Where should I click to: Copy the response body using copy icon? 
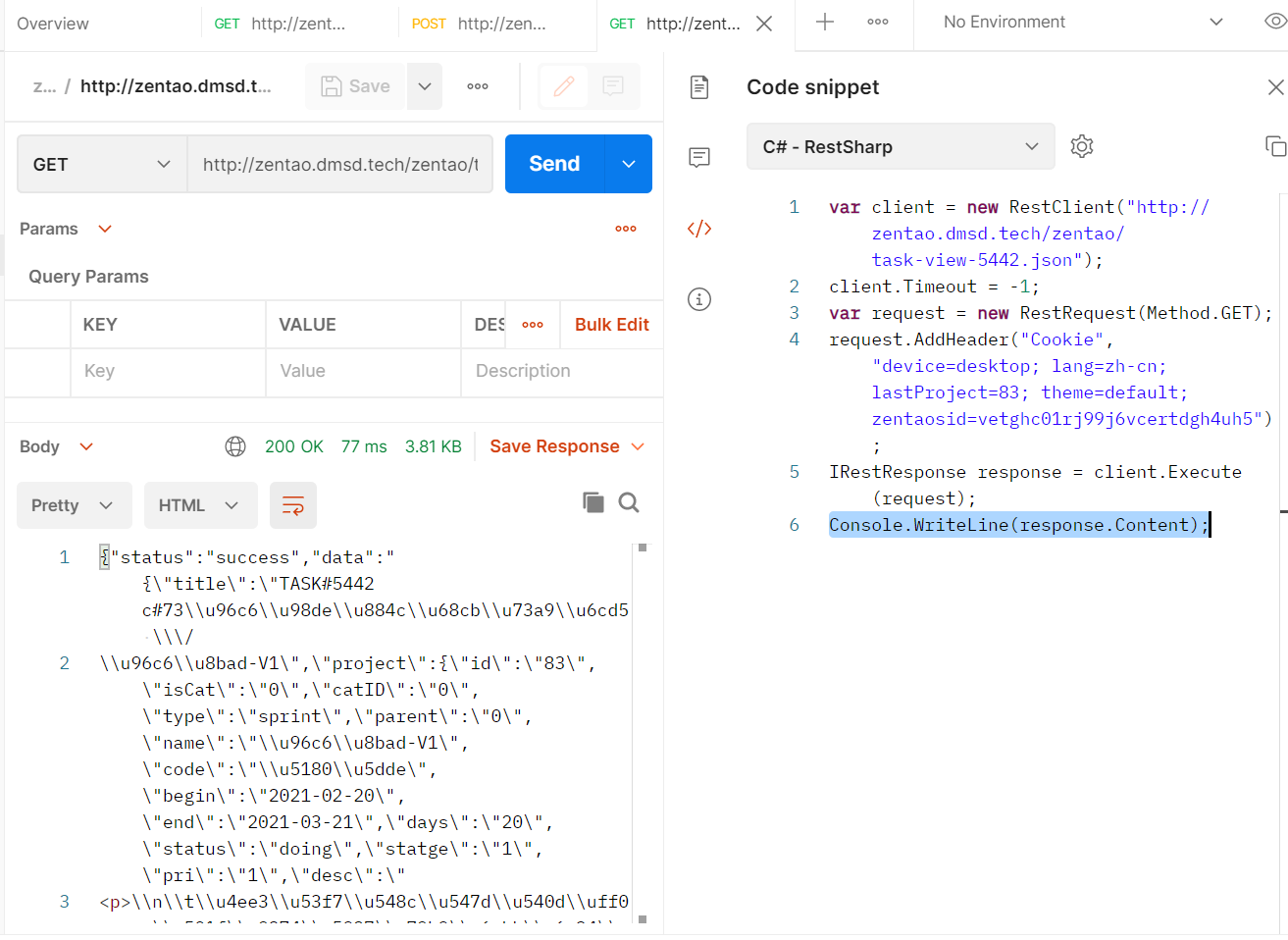point(593,501)
